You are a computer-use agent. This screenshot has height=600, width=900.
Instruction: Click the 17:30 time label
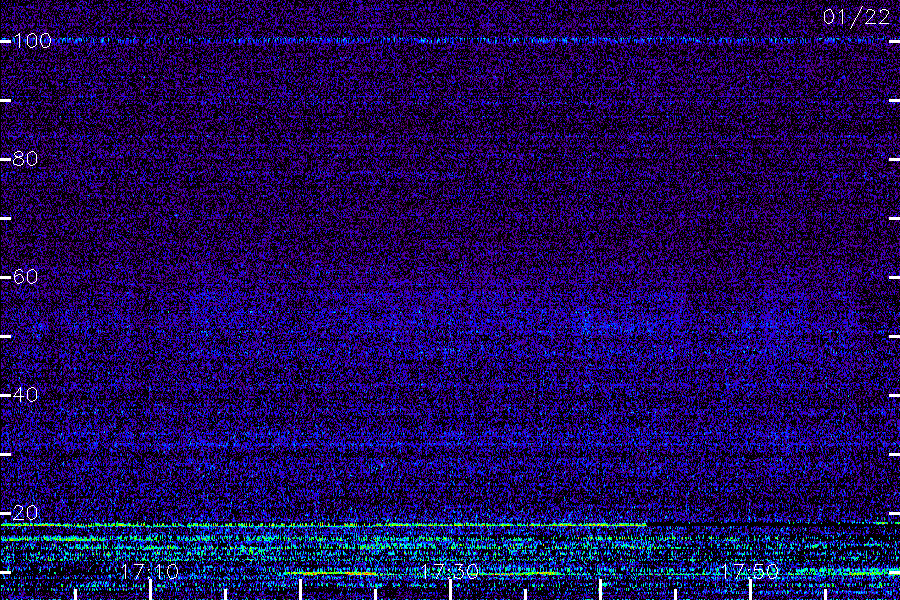[450, 571]
